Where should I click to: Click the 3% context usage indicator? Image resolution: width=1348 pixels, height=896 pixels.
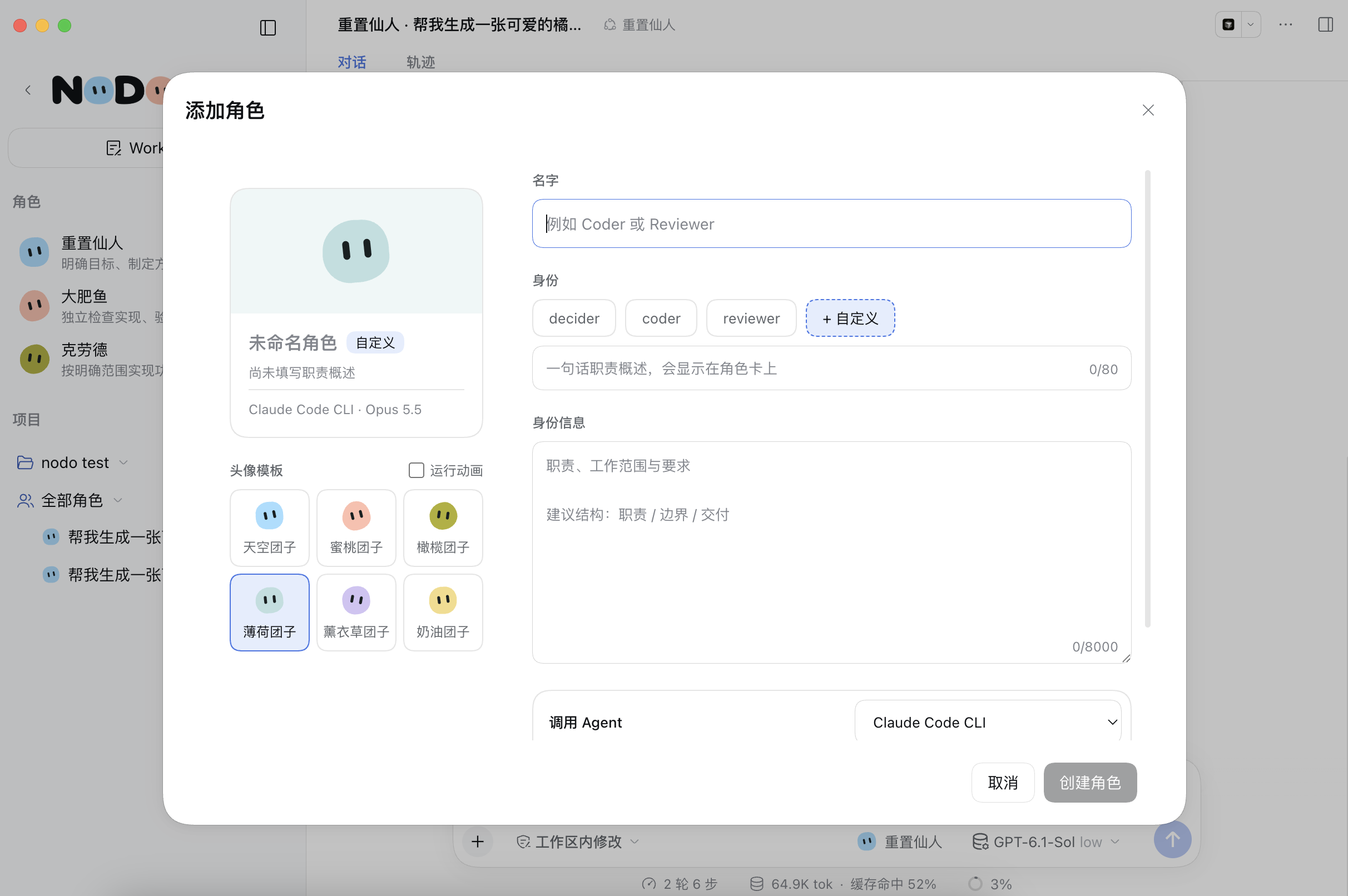[x=991, y=884]
